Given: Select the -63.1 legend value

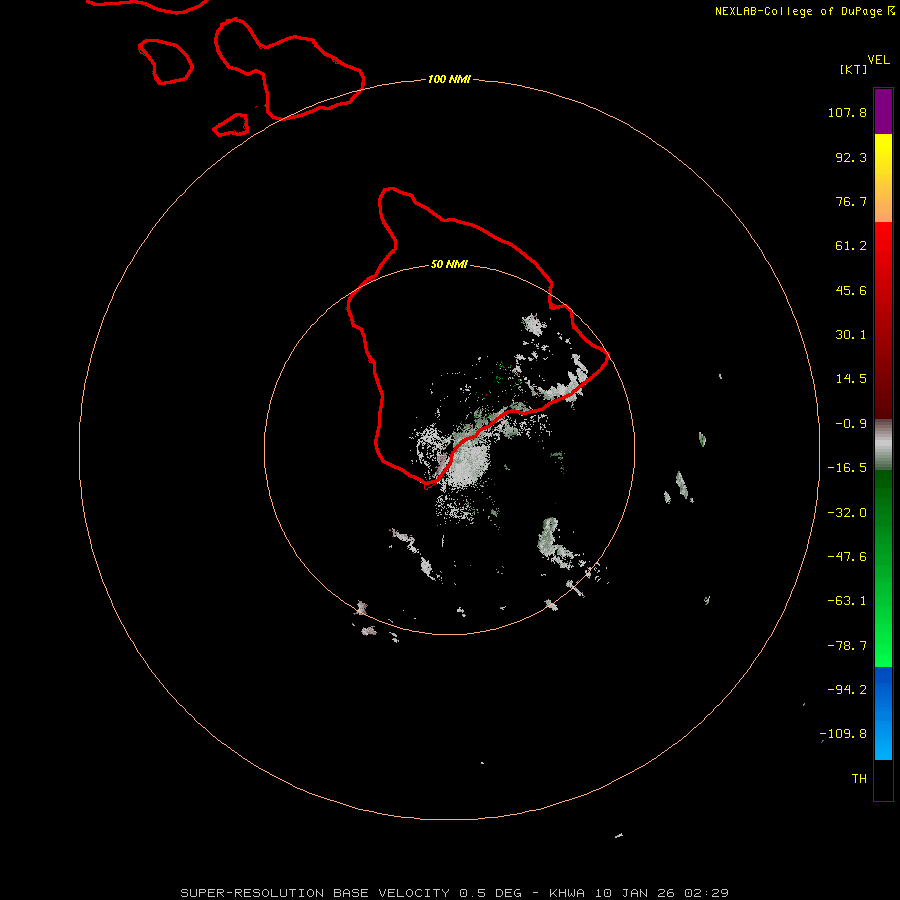Looking at the screenshot, I should tap(847, 601).
